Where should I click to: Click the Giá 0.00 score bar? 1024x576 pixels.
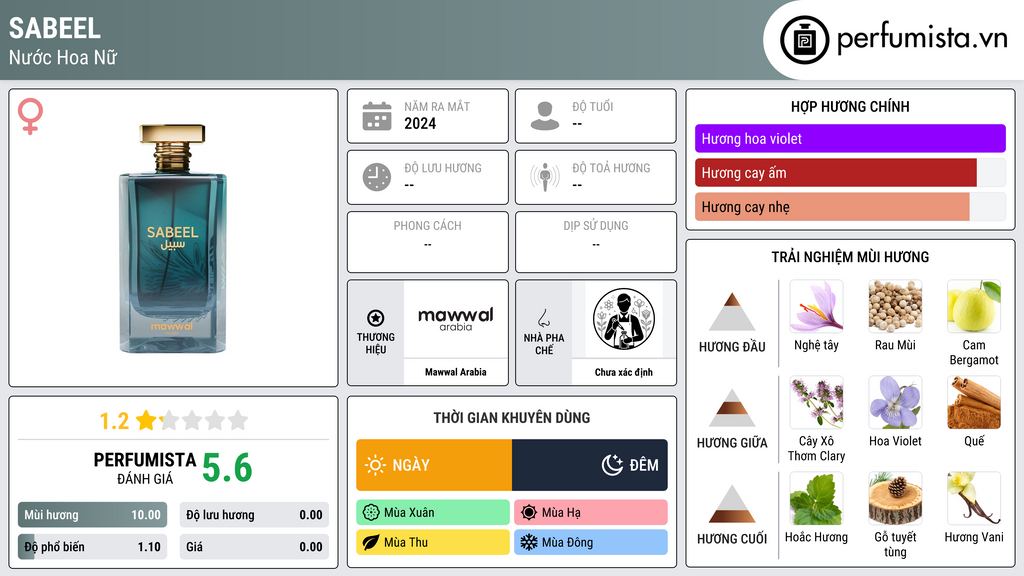pos(254,547)
